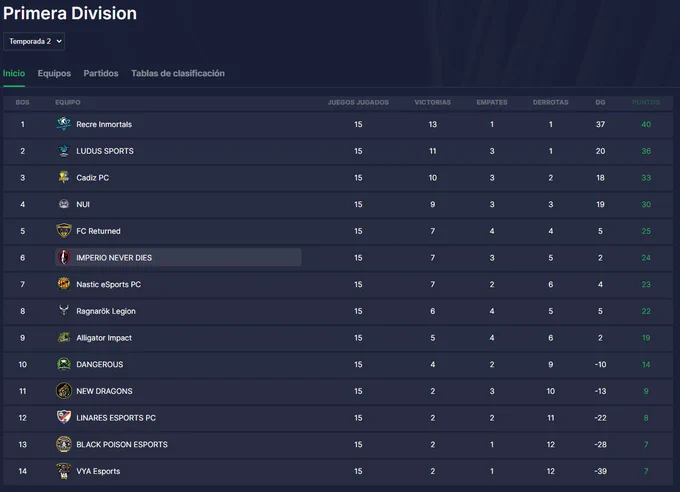Screen dimensions: 680x492
Task: Click NUI points value 30
Action: coord(646,204)
